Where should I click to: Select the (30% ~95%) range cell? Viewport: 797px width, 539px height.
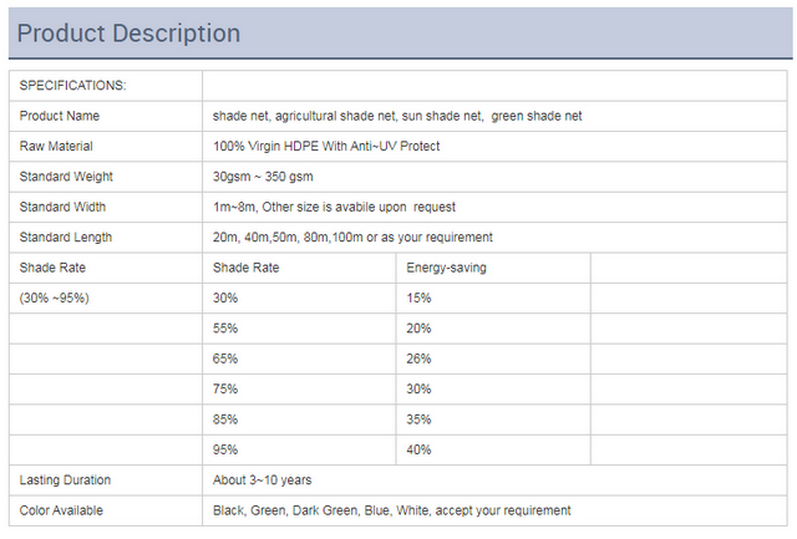pos(54,298)
